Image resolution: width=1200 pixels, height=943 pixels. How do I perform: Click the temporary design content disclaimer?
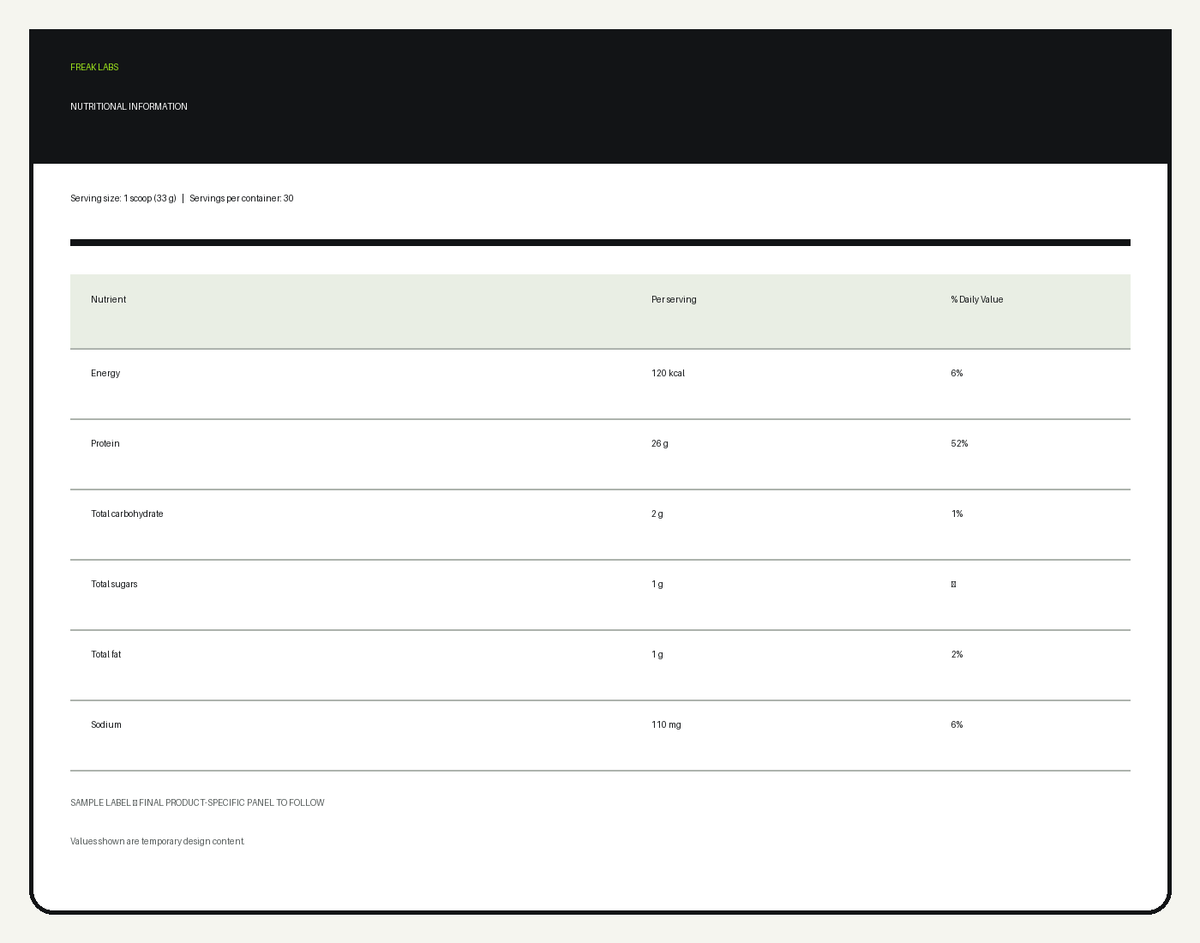157,842
